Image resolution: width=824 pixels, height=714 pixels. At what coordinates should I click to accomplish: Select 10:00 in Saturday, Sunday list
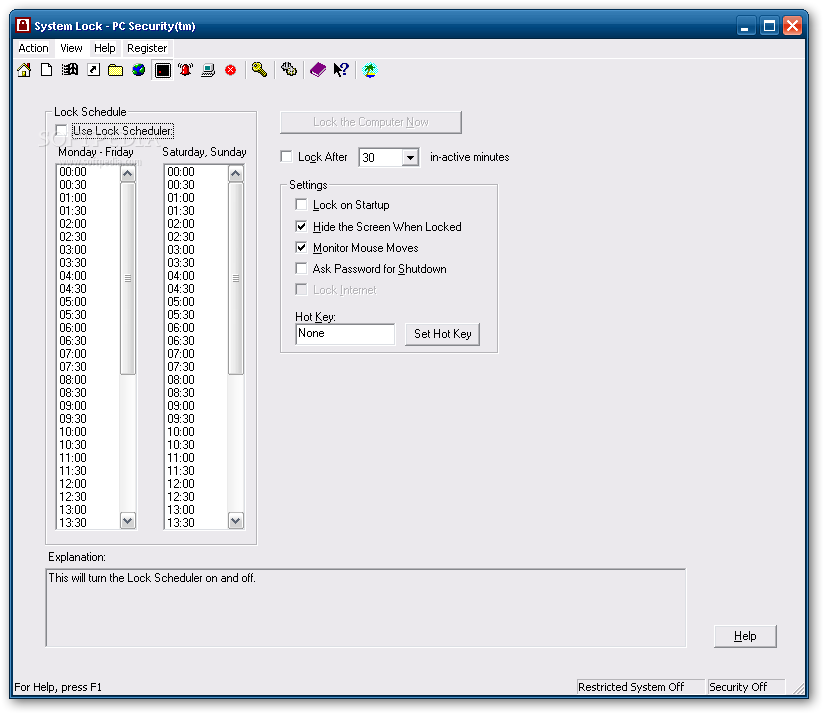coord(197,432)
